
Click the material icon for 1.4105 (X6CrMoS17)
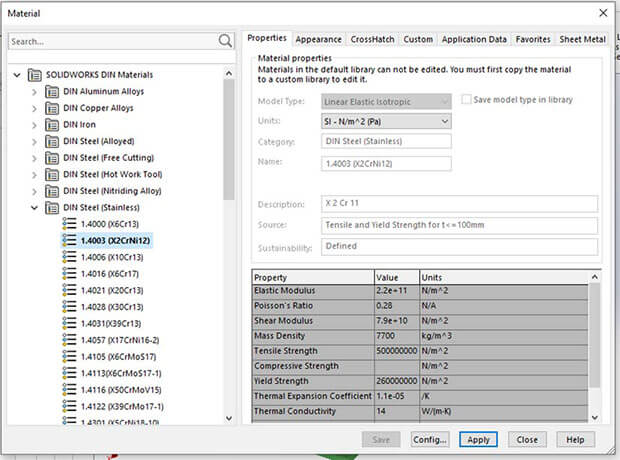(x=69, y=357)
